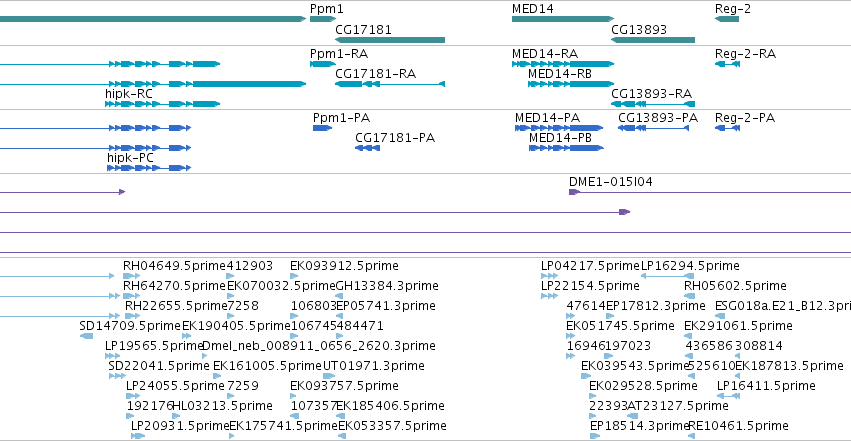This screenshot has height=441, width=851.
Task: Click the teal CG17181 gene bar
Action: tap(390, 40)
